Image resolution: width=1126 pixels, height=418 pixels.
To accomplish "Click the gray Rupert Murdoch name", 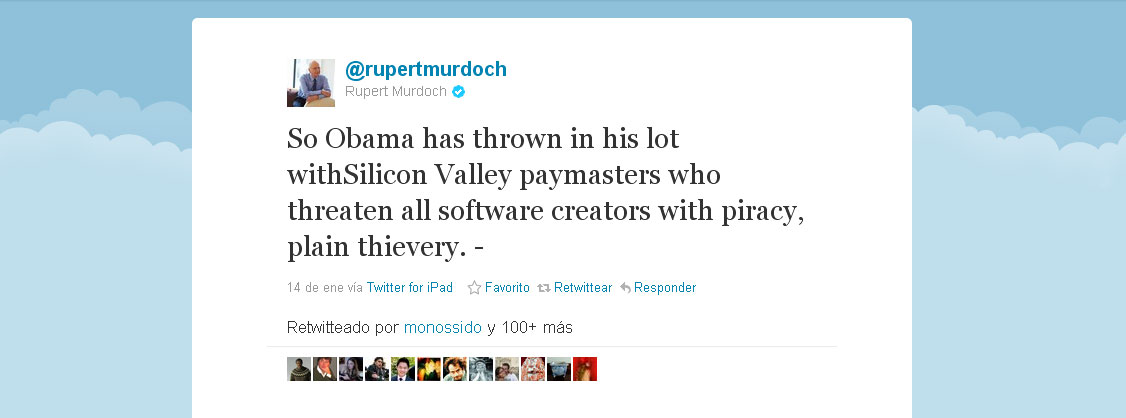I will (x=396, y=91).
